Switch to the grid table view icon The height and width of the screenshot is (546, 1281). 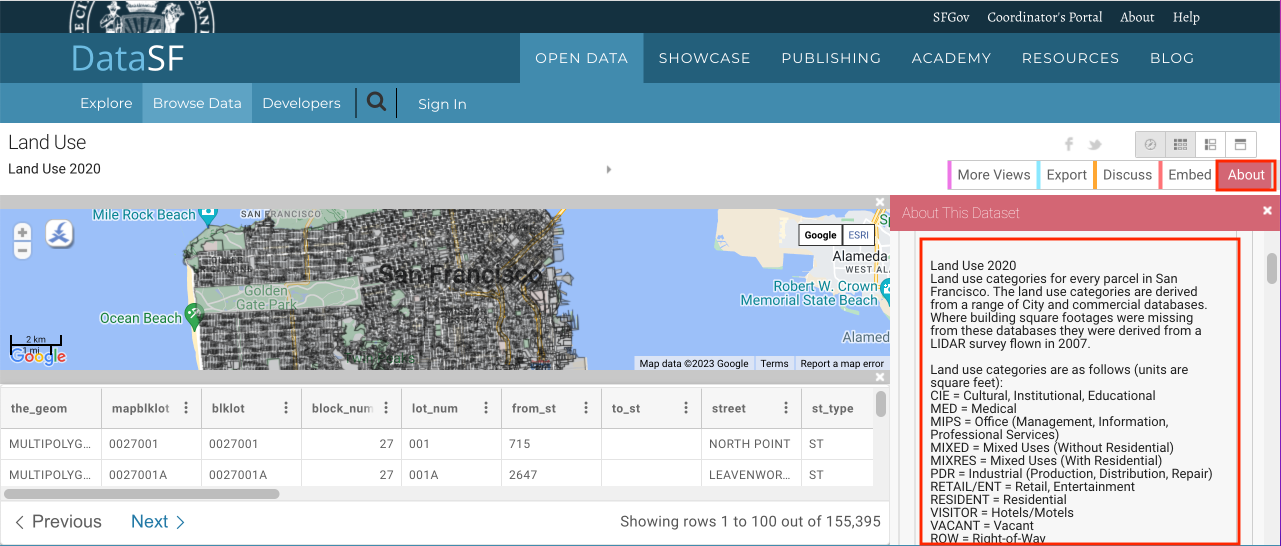click(1180, 145)
